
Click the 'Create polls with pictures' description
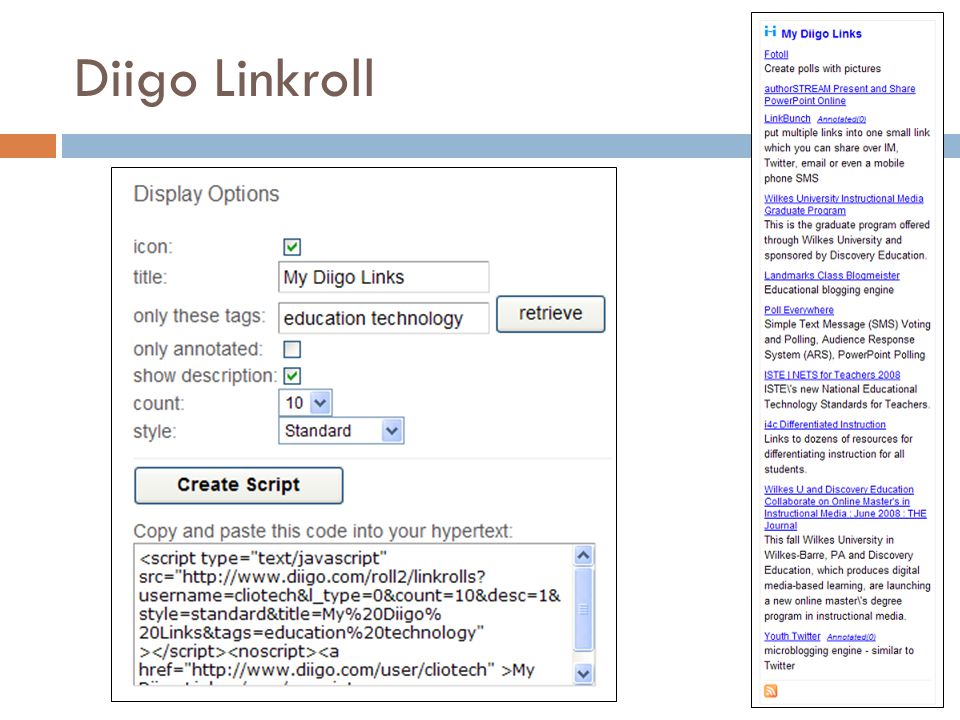pos(822,69)
